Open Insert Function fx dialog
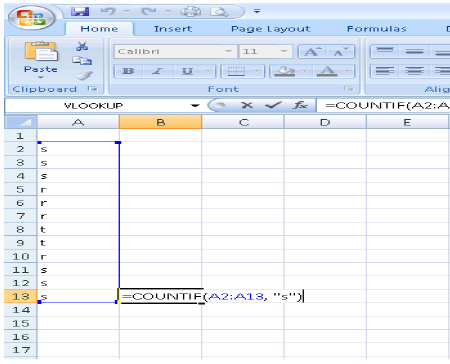 pos(300,105)
